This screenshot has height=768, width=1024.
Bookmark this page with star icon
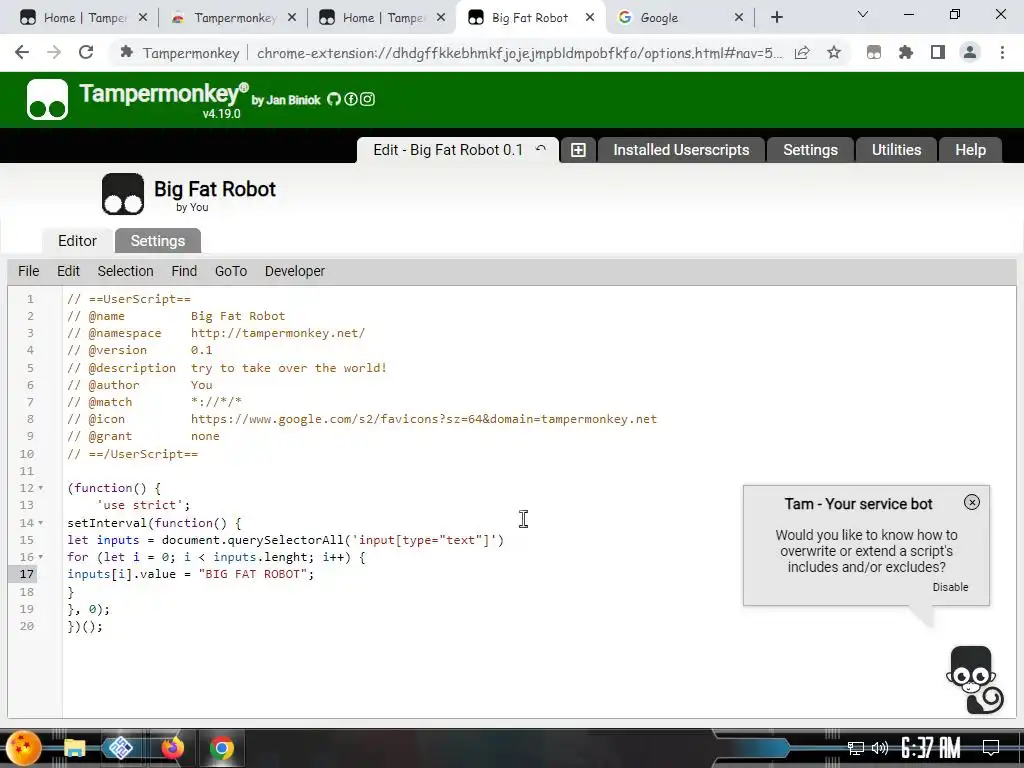pyautogui.click(x=834, y=52)
